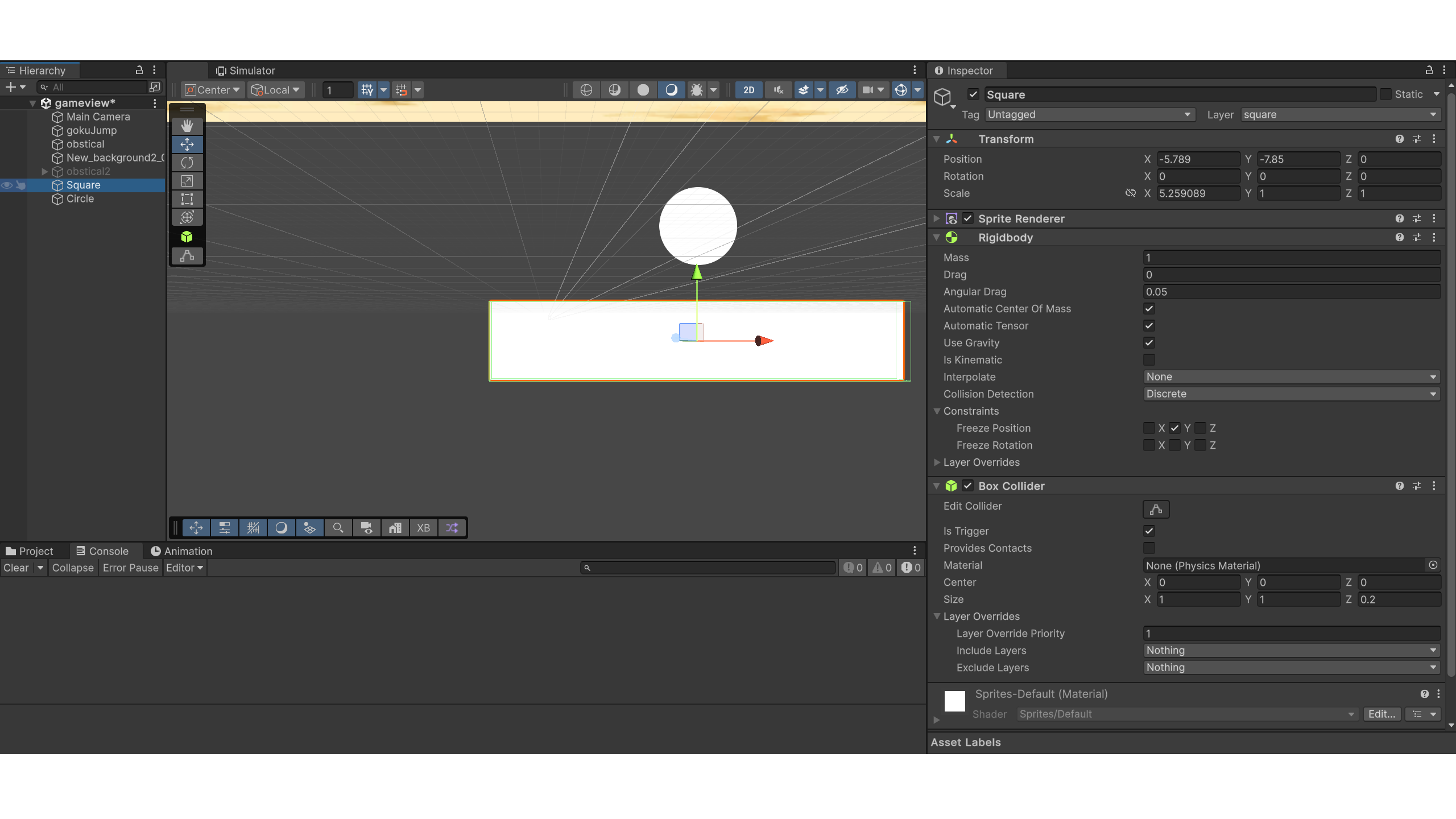Select the shaded draw mode sphere icon
The height and width of the screenshot is (819, 1456).
click(x=643, y=90)
